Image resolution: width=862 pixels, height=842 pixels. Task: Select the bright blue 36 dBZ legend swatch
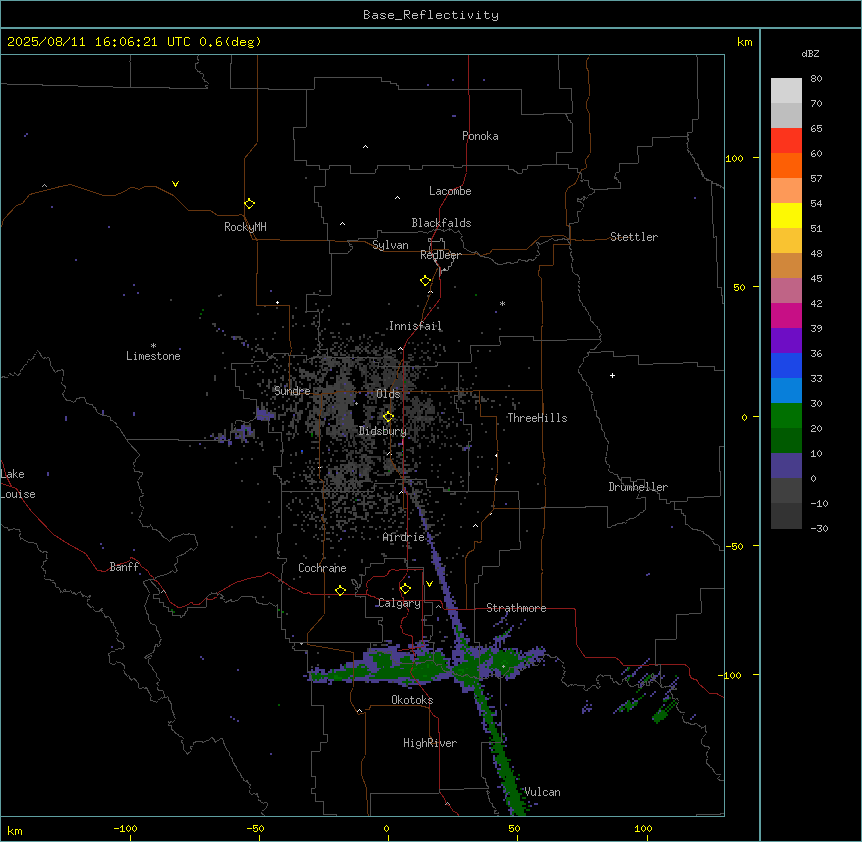786,365
